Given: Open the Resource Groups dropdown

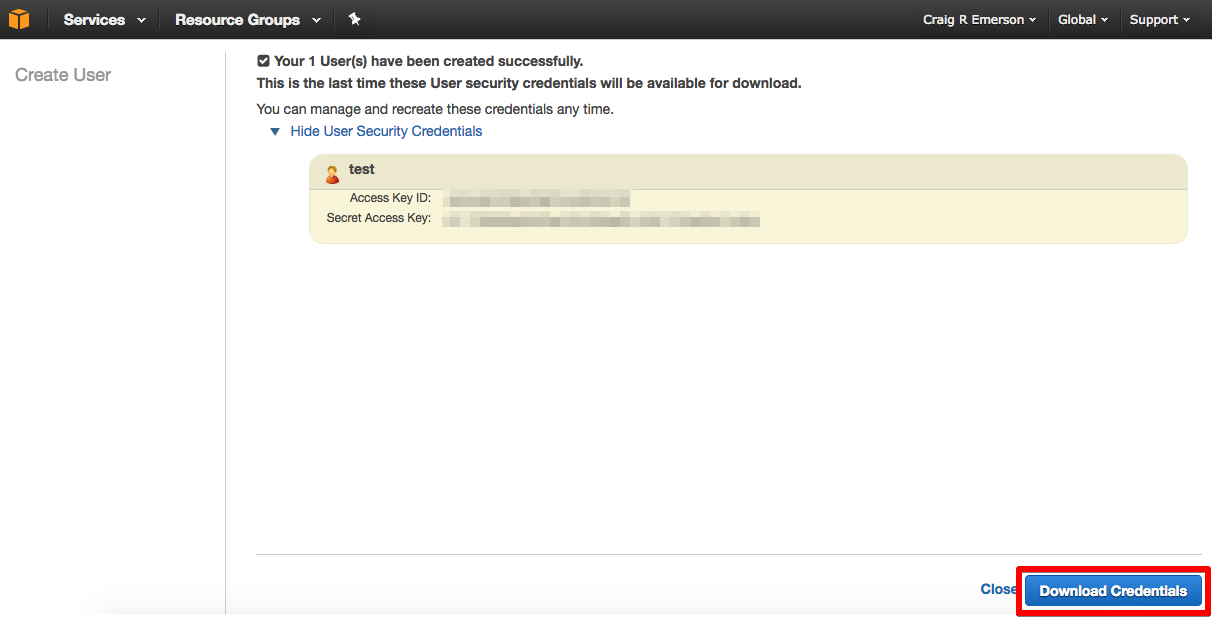Looking at the screenshot, I should tap(248, 20).
